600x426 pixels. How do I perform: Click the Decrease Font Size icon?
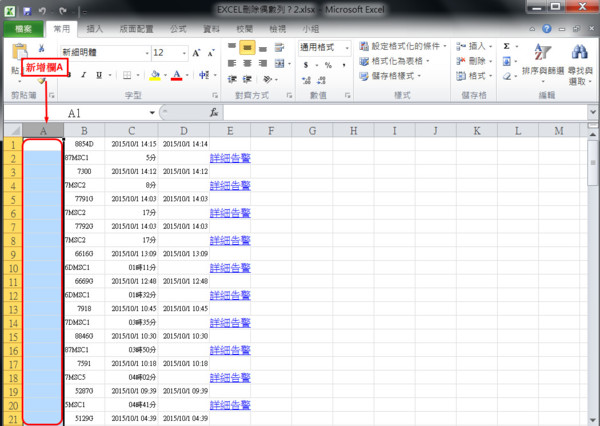(211, 53)
